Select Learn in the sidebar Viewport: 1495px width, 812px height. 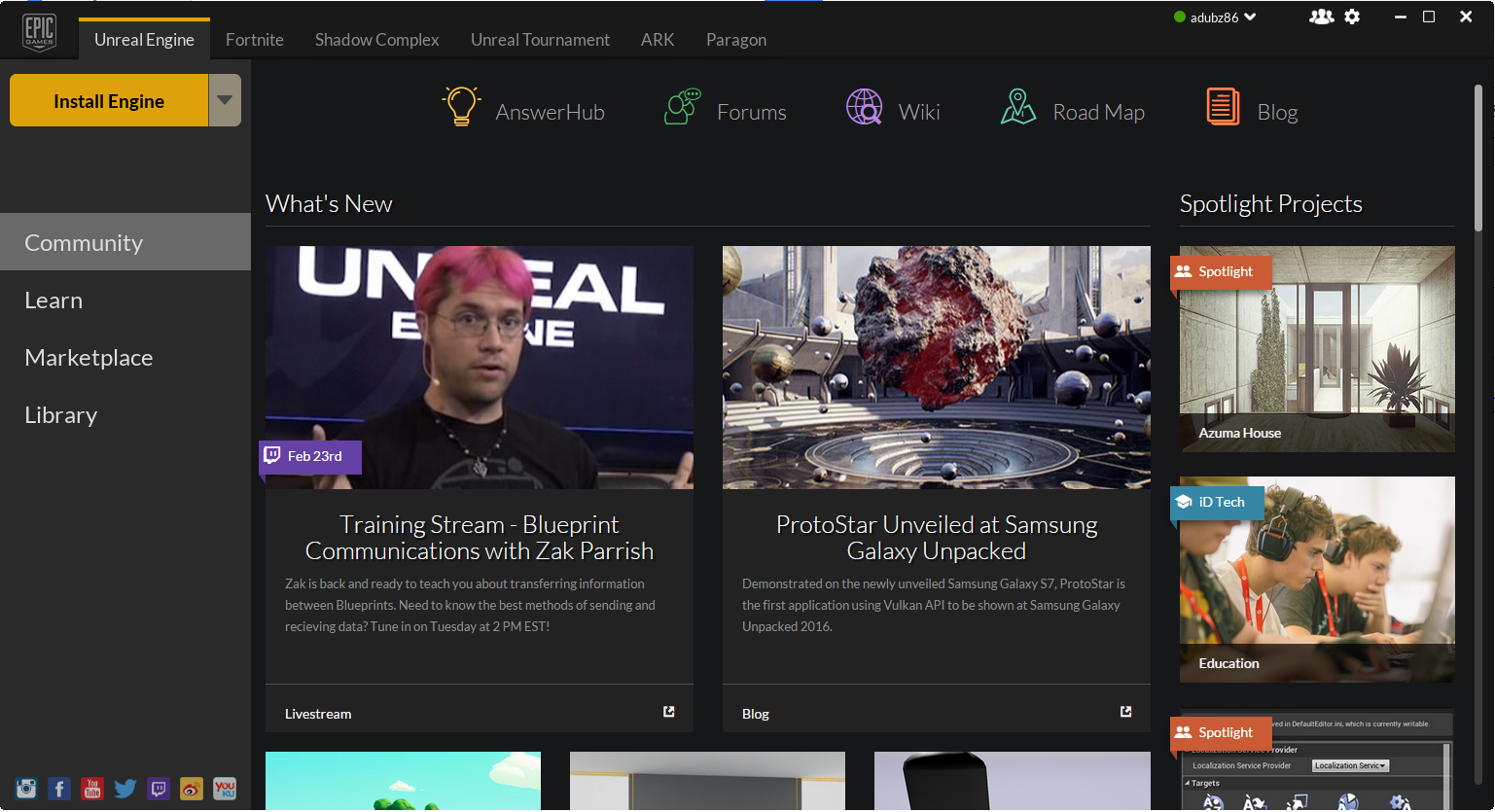click(x=125, y=300)
